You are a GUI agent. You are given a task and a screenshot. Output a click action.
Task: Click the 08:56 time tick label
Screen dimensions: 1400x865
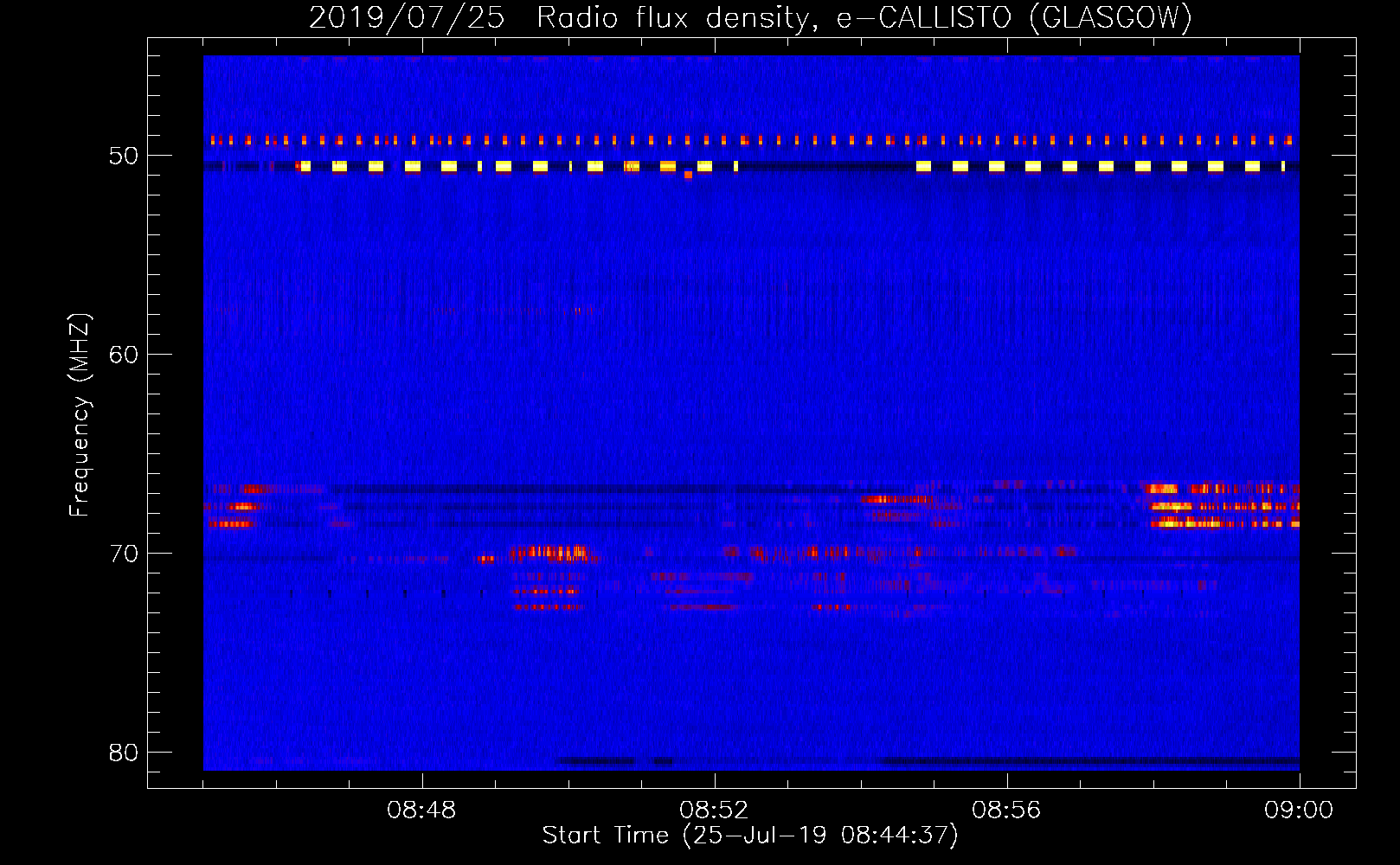coord(1006,811)
